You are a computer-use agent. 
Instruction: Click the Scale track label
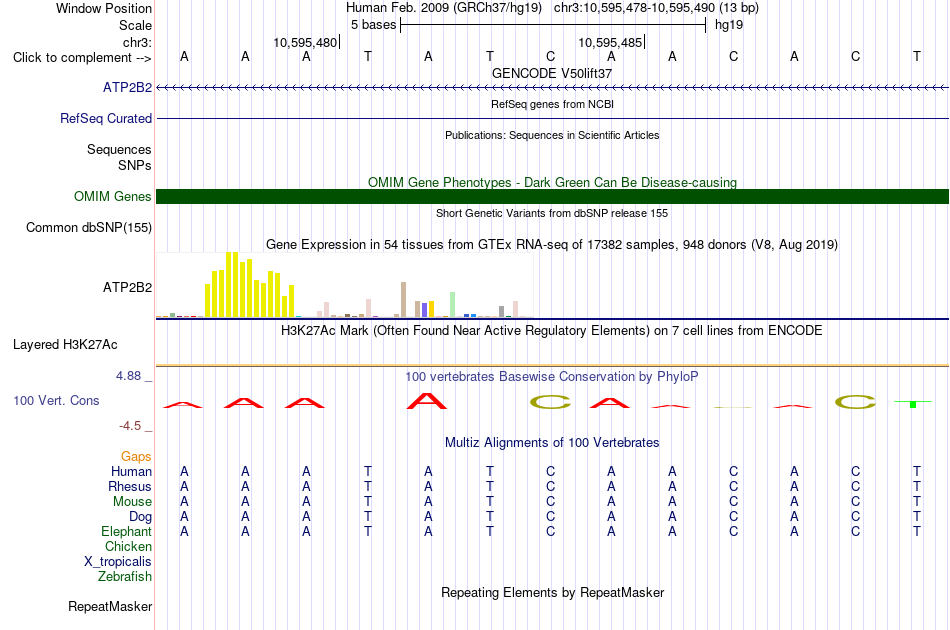[135, 25]
